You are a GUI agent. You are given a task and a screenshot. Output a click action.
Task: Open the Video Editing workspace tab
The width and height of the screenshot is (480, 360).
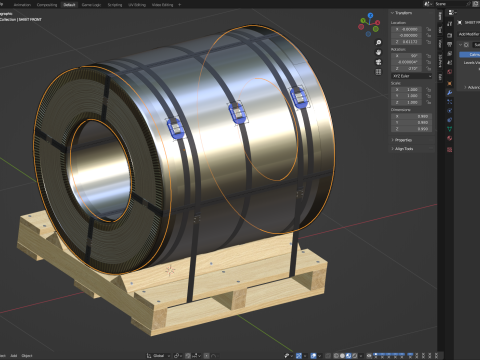click(x=162, y=5)
